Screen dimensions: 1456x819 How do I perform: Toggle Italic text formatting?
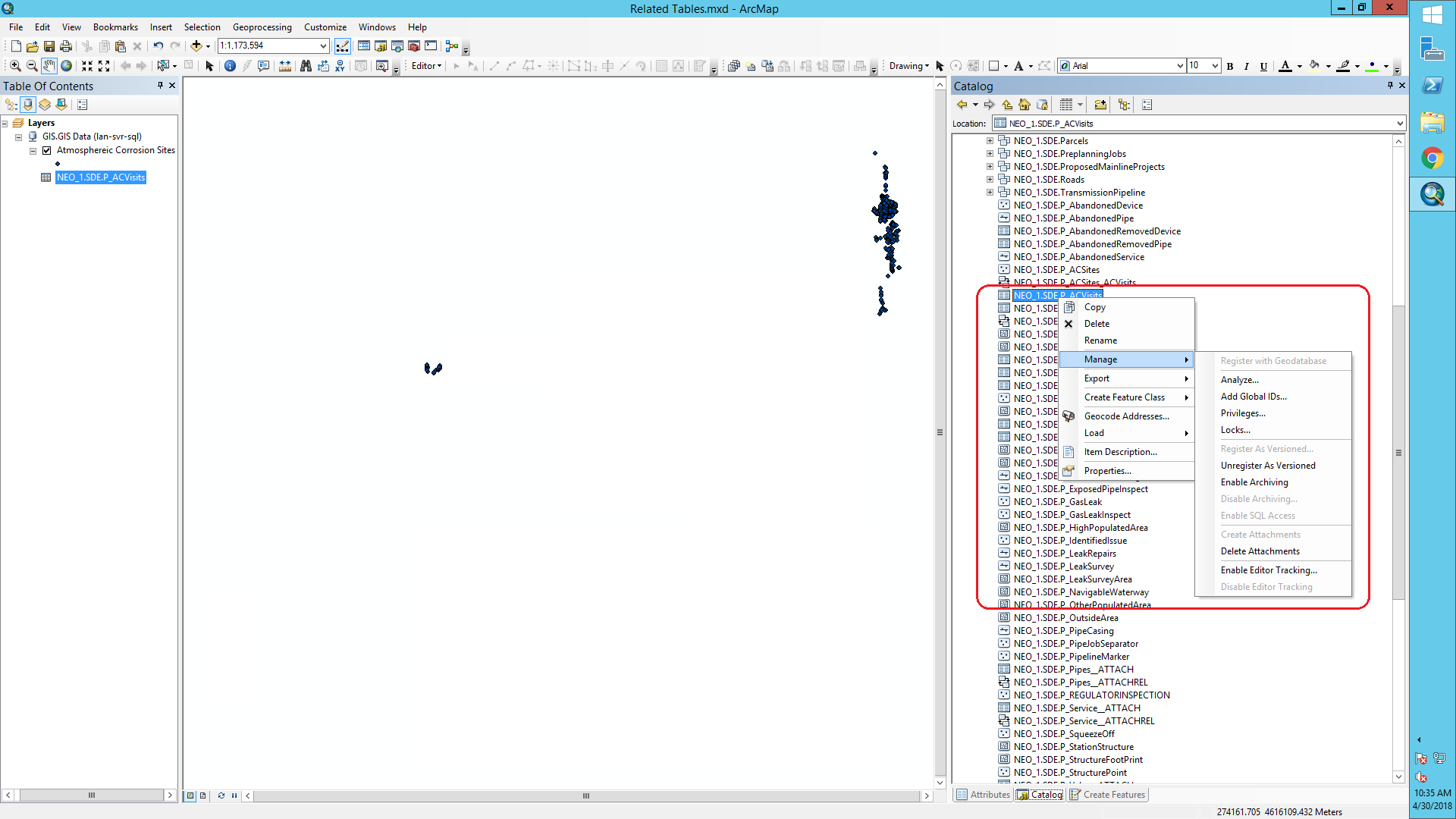pyautogui.click(x=1247, y=66)
